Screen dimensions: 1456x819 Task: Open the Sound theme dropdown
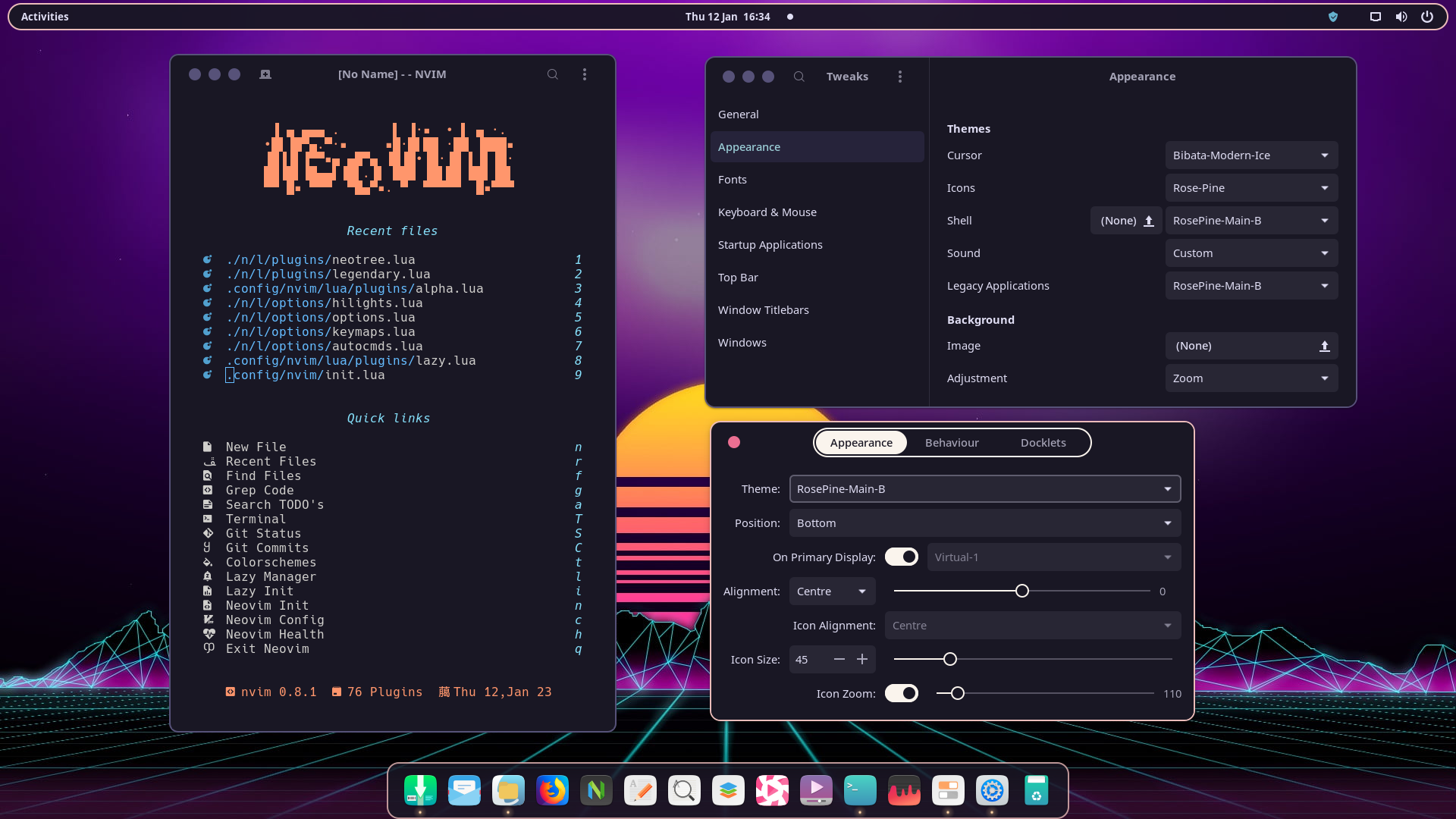tap(1251, 253)
